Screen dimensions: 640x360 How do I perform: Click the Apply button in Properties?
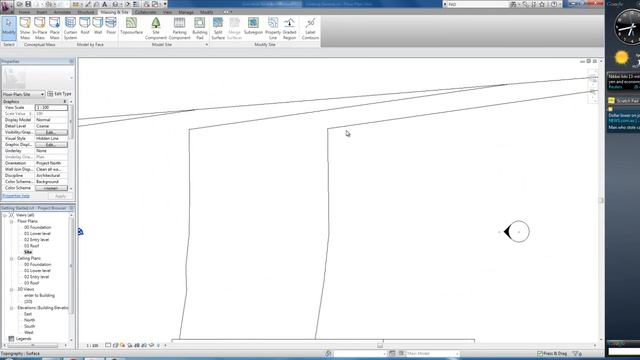(x=60, y=196)
